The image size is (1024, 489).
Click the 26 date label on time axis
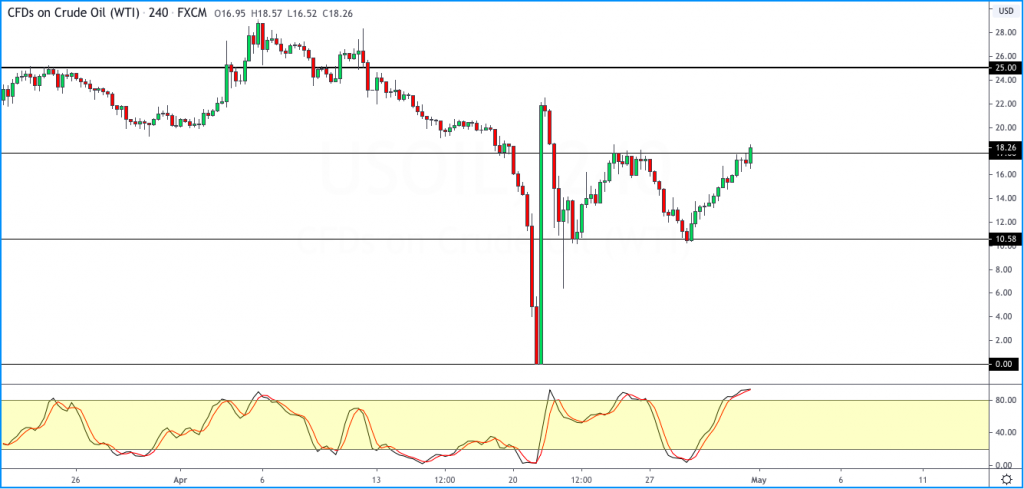coord(77,479)
